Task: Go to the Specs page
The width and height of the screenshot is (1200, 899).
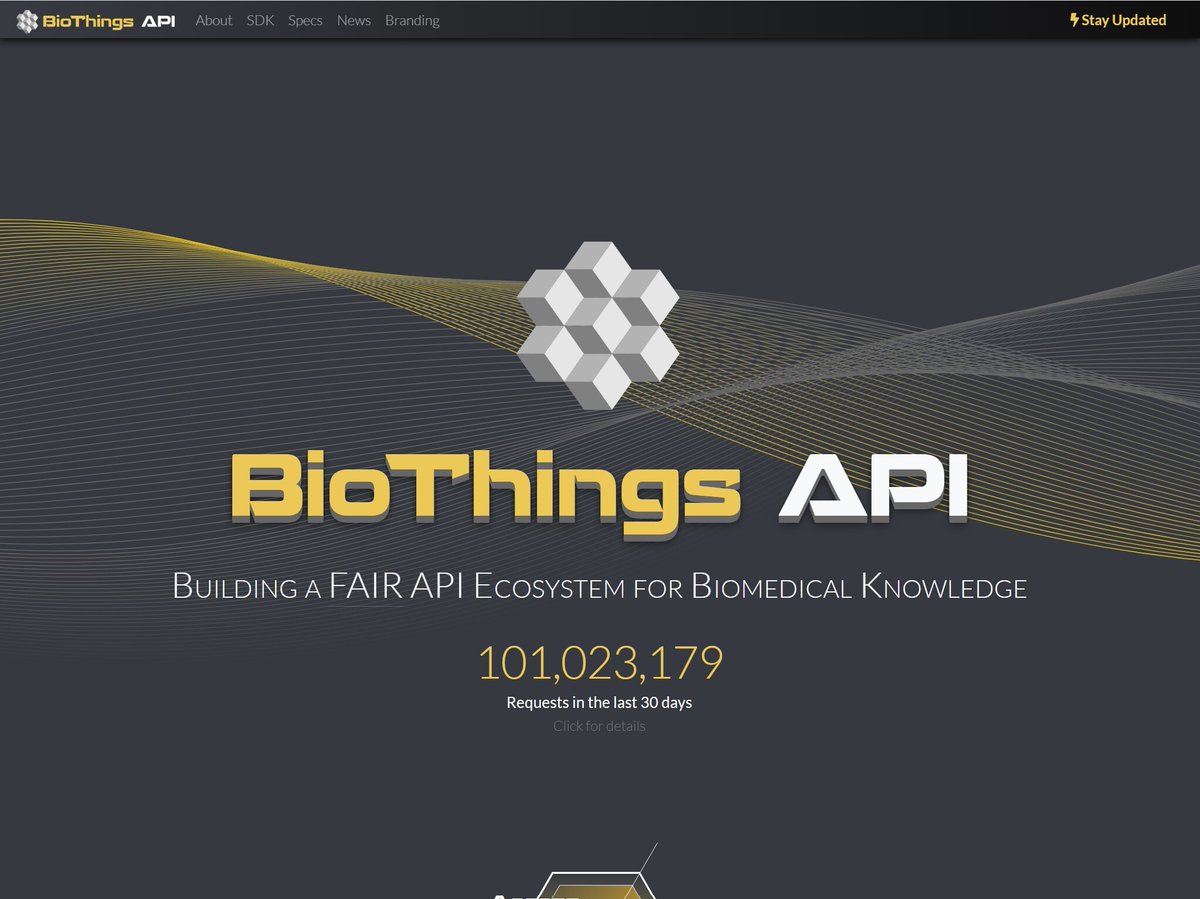Action: [x=305, y=20]
